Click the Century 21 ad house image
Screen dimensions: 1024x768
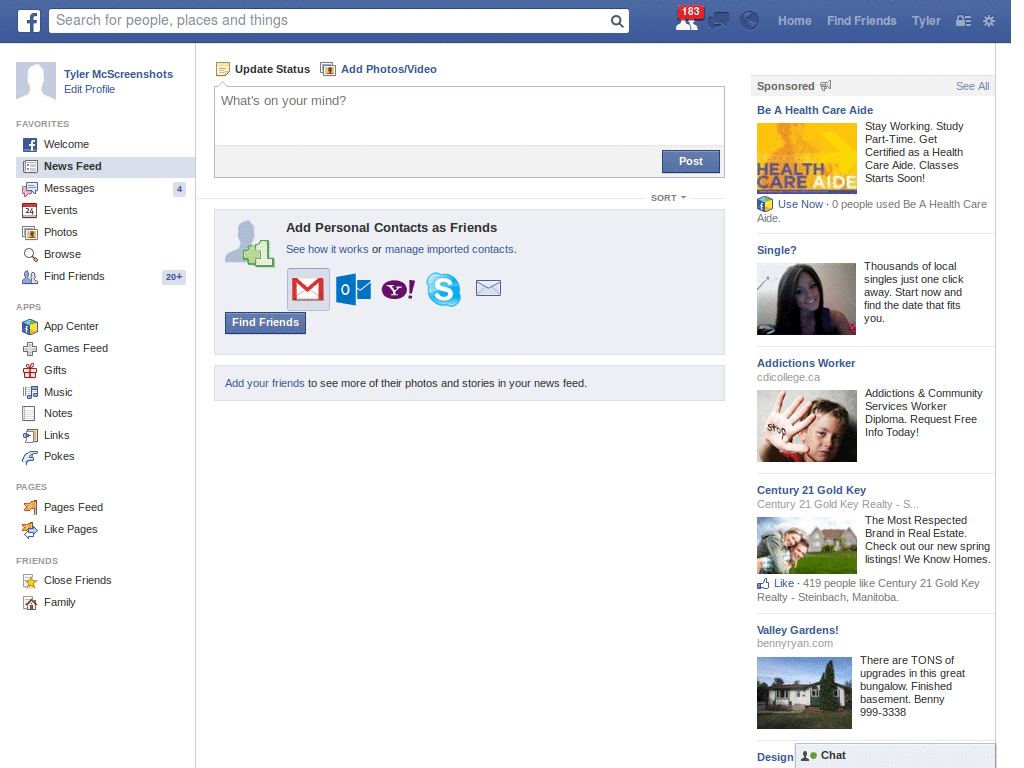coord(807,545)
